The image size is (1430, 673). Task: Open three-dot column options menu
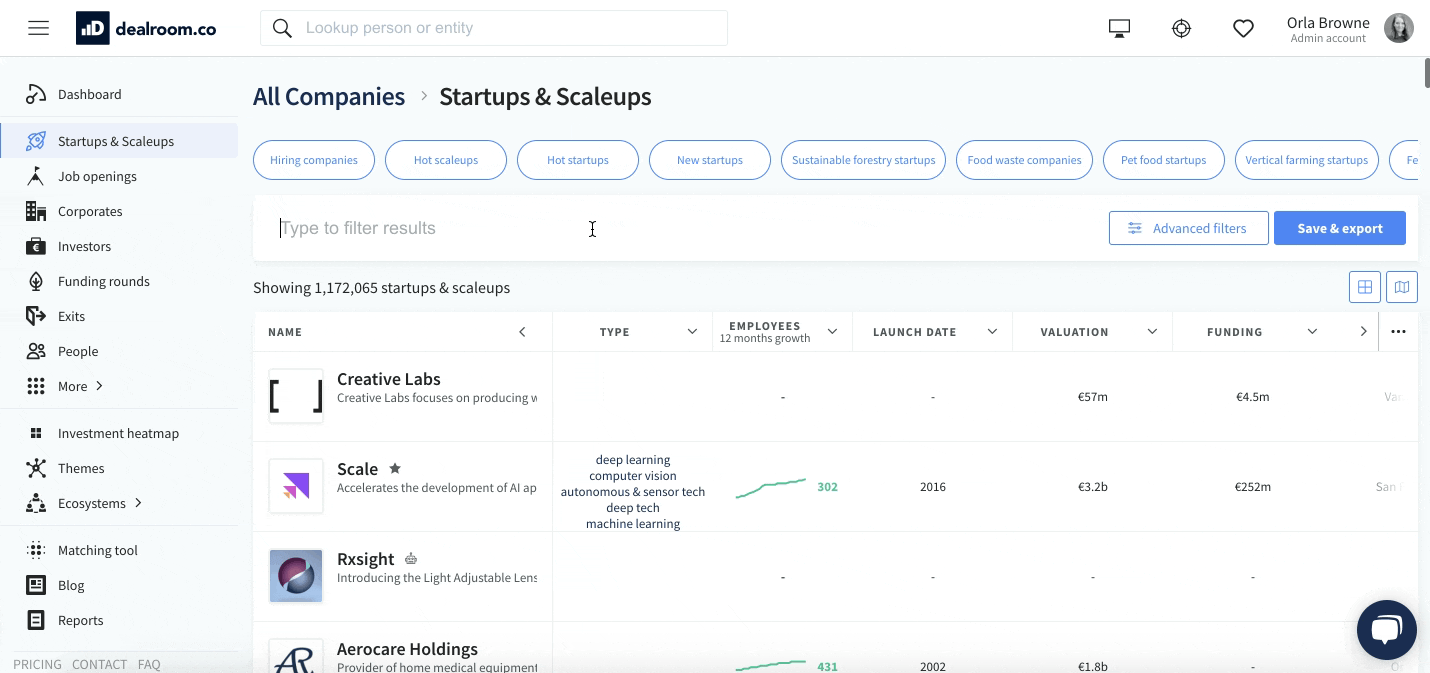1398,332
